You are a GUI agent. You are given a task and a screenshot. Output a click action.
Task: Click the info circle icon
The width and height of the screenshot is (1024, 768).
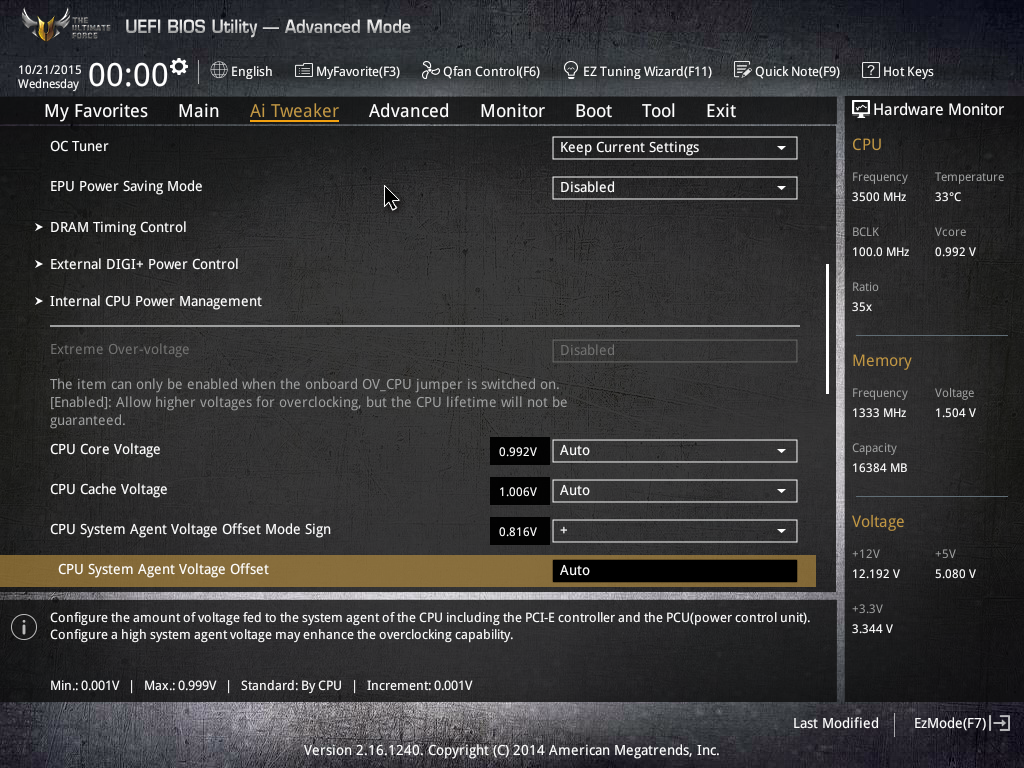point(24,627)
